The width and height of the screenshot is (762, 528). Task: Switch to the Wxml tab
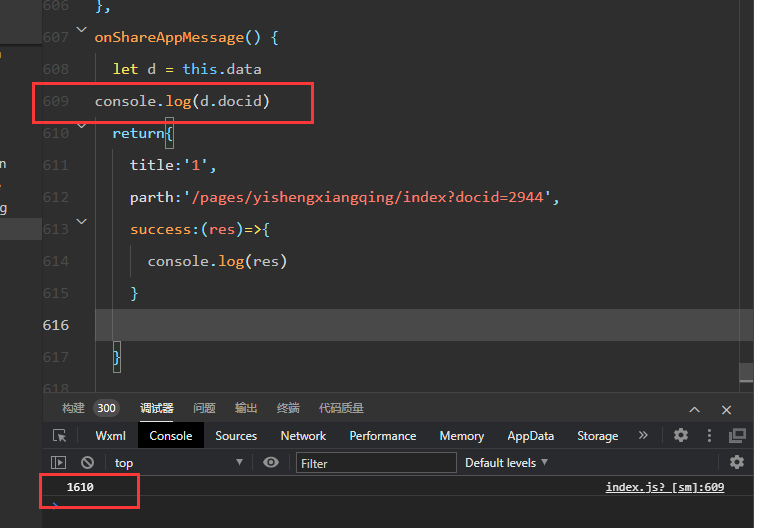(110, 436)
